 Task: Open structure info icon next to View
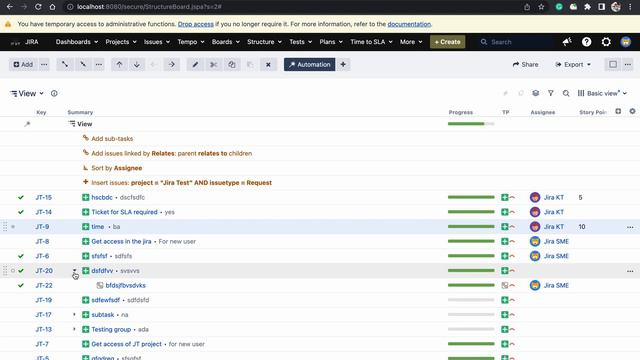[x=54, y=93]
